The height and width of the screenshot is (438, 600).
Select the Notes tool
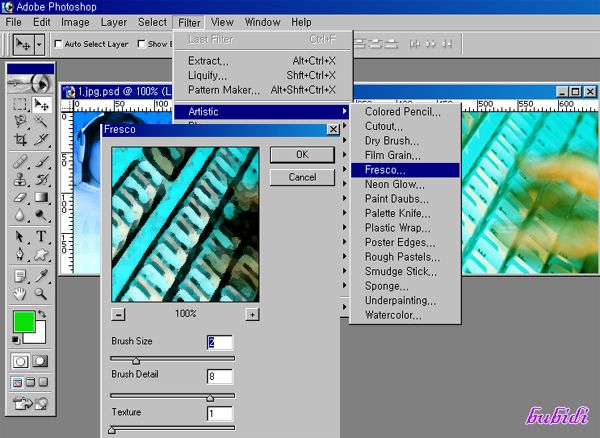tap(20, 276)
